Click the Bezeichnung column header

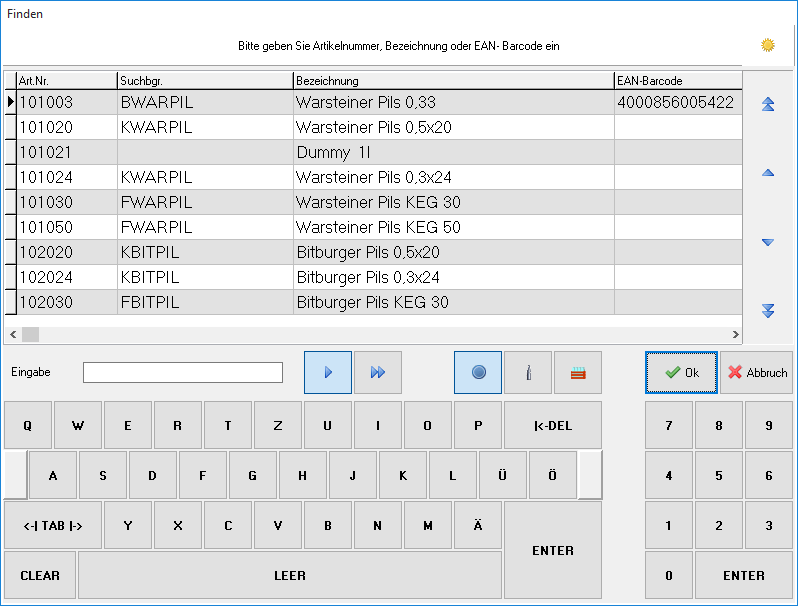tap(454, 81)
